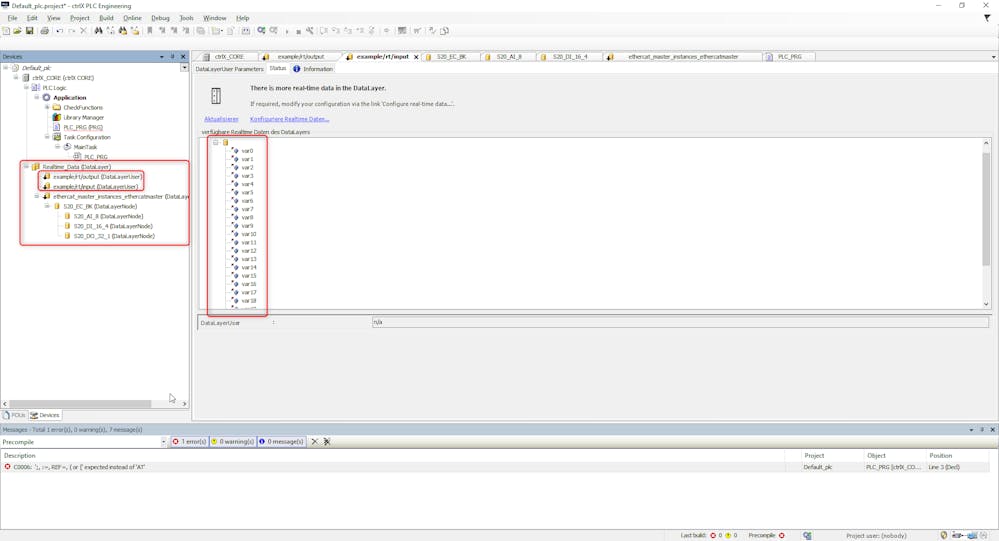Click the Undo toolbar icon

tap(59, 31)
